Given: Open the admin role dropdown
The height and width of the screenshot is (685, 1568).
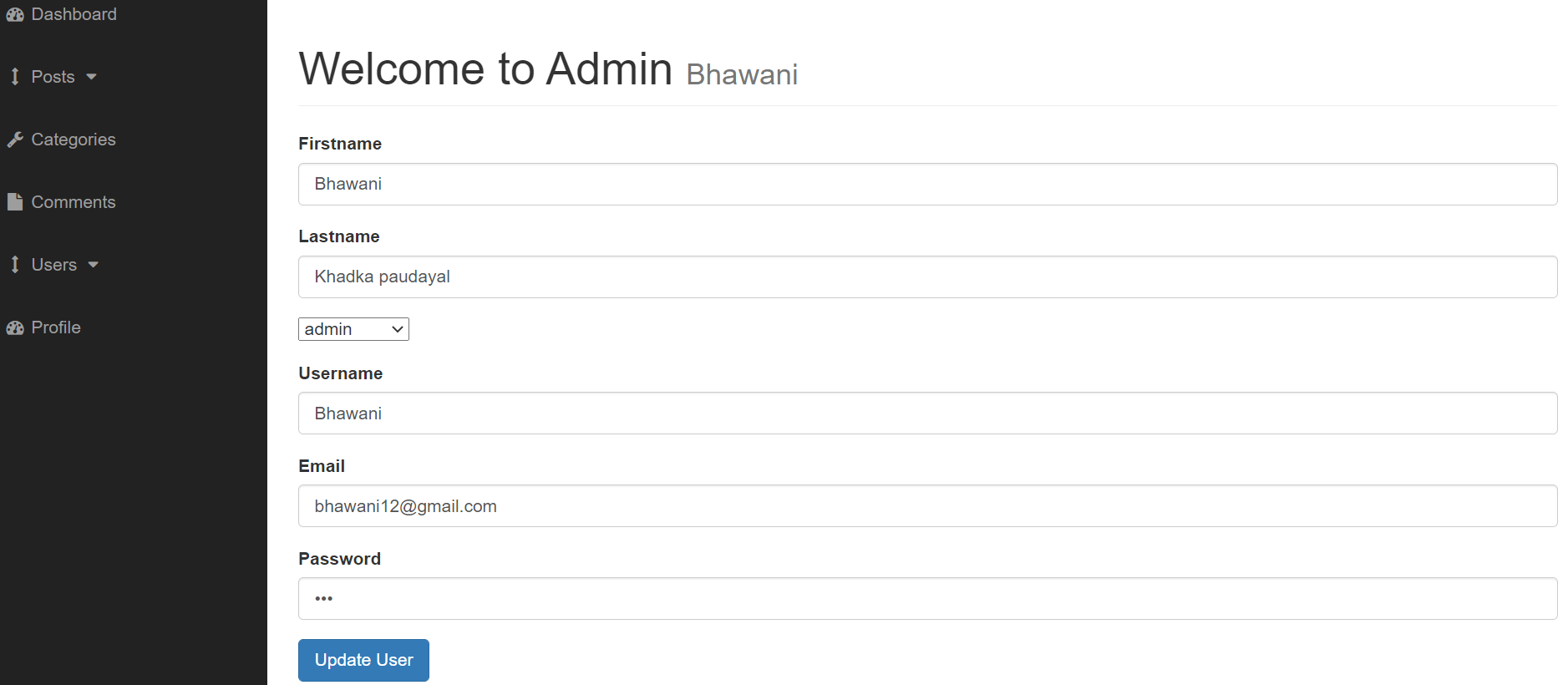Looking at the screenshot, I should 353,329.
